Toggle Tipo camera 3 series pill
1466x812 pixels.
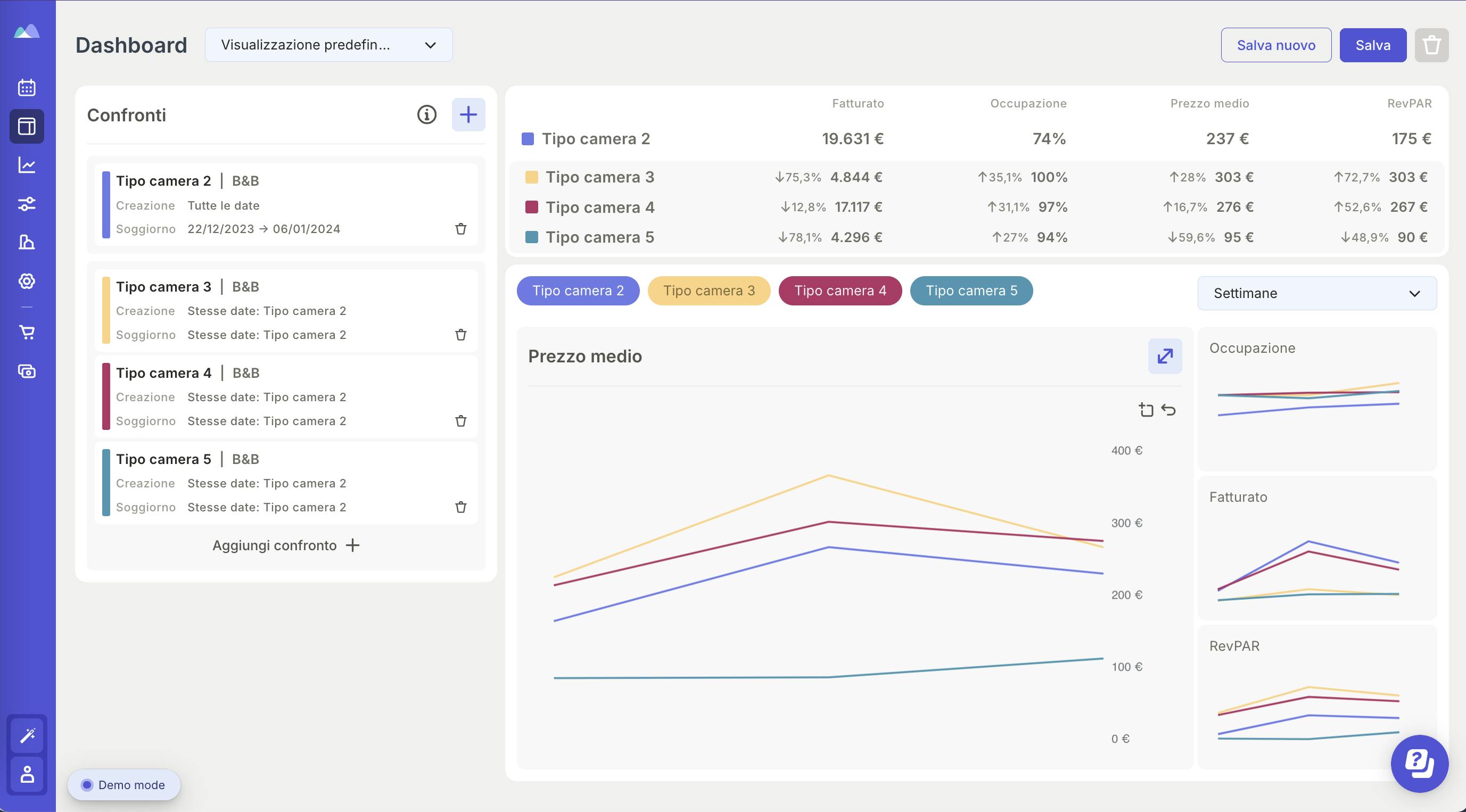point(709,291)
